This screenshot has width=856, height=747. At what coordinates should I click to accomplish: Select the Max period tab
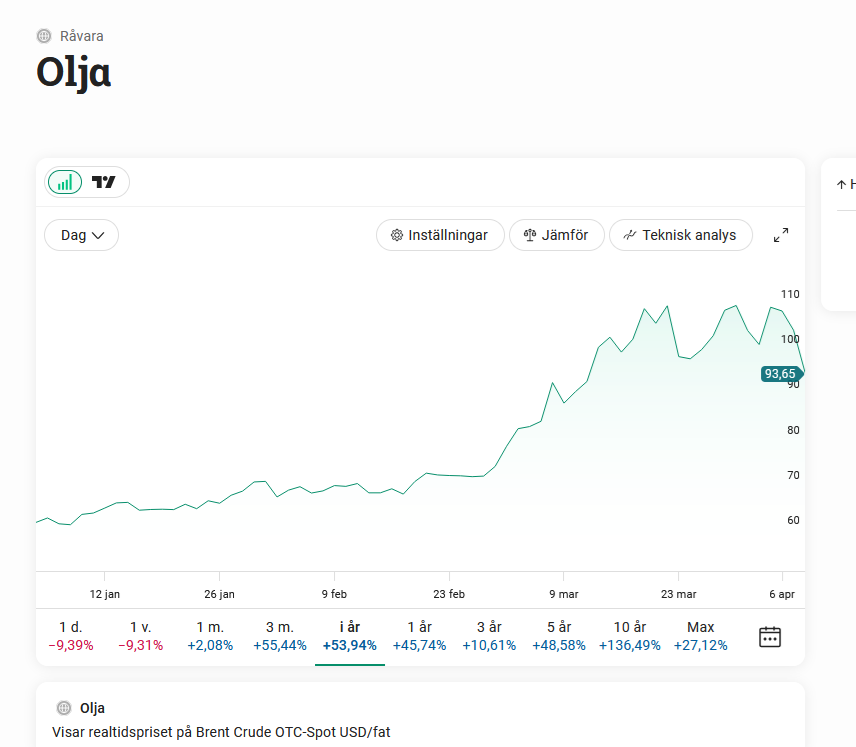pyautogui.click(x=700, y=636)
